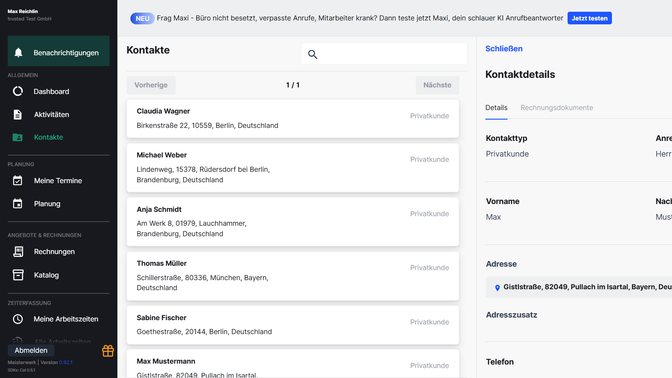Screen dimensions: 672x378
Task: Click the clock icon for Meine Arbeitszeiten
Action: pos(18,319)
